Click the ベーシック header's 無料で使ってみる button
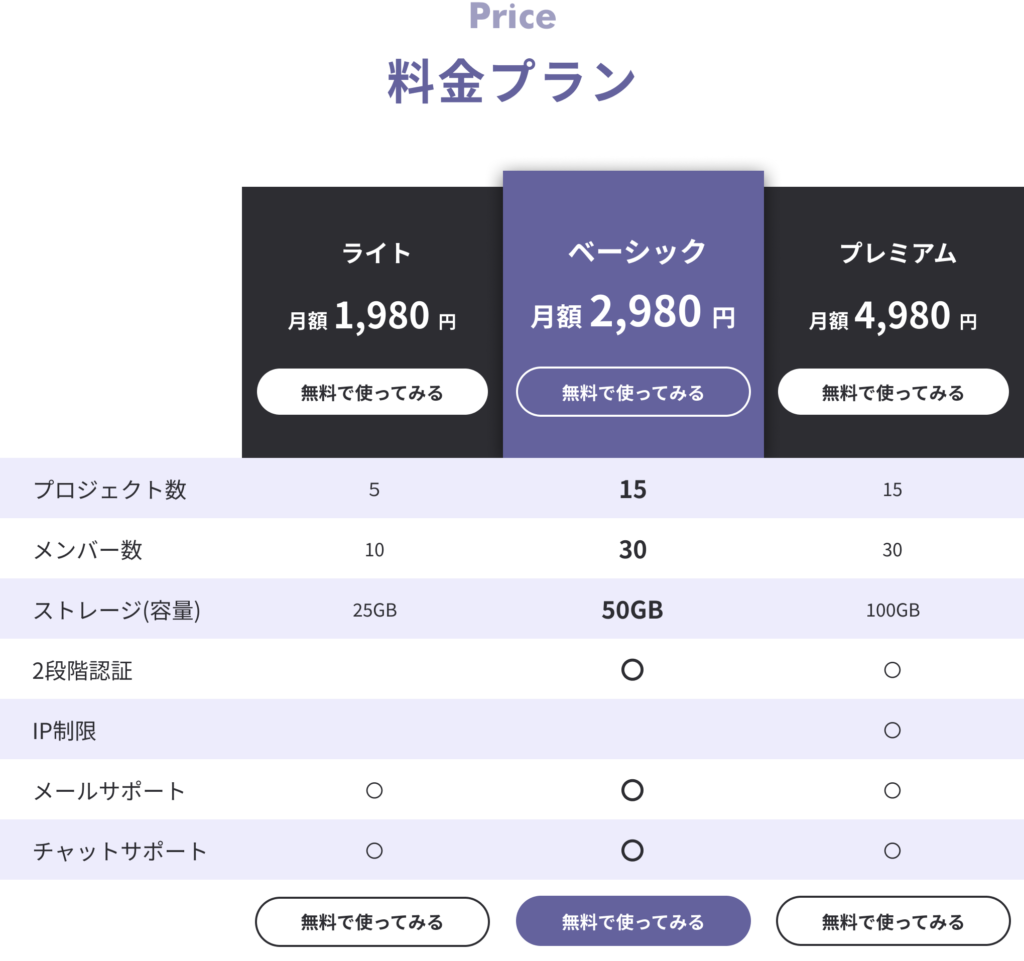Screen dimensions: 1024x961 tap(633, 392)
